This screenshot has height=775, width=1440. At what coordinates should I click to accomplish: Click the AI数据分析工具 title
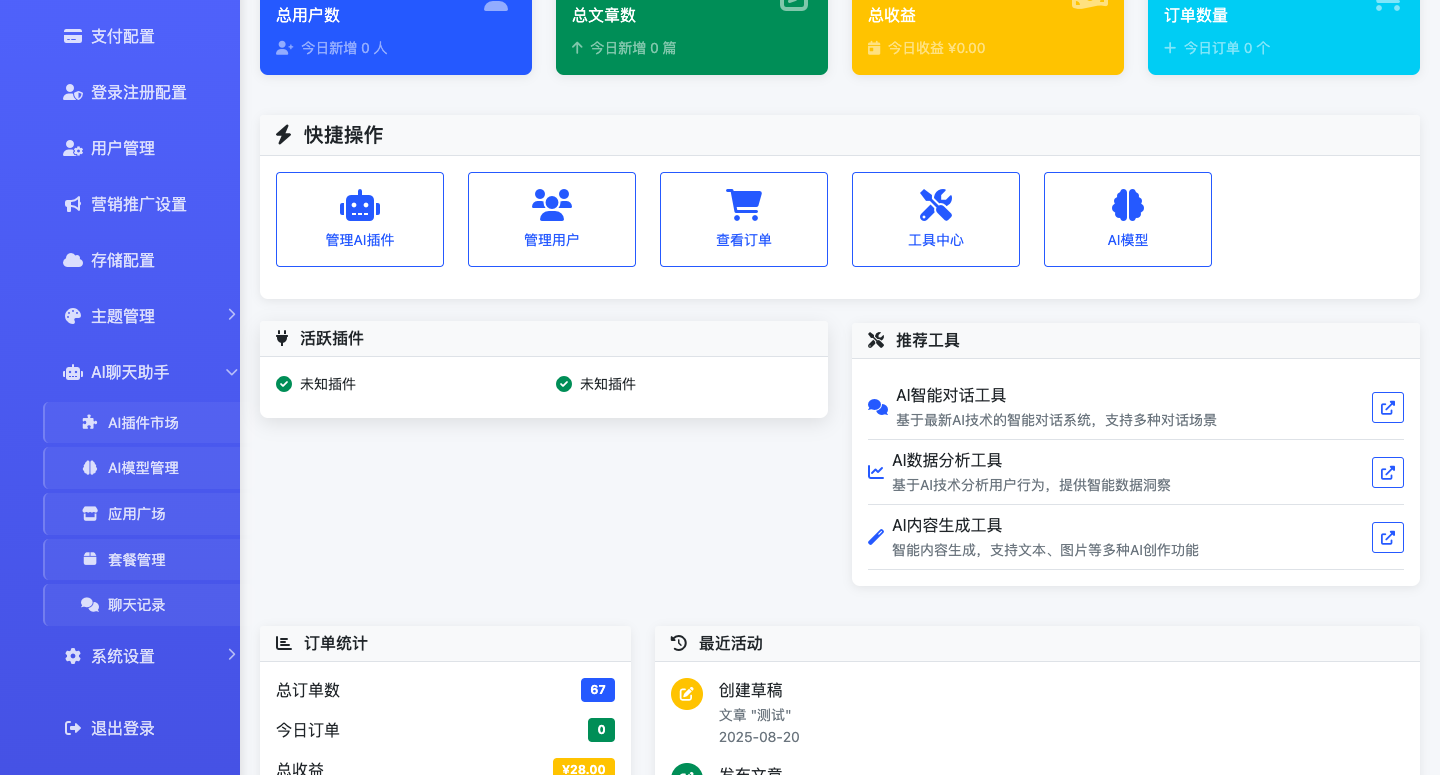pos(947,460)
